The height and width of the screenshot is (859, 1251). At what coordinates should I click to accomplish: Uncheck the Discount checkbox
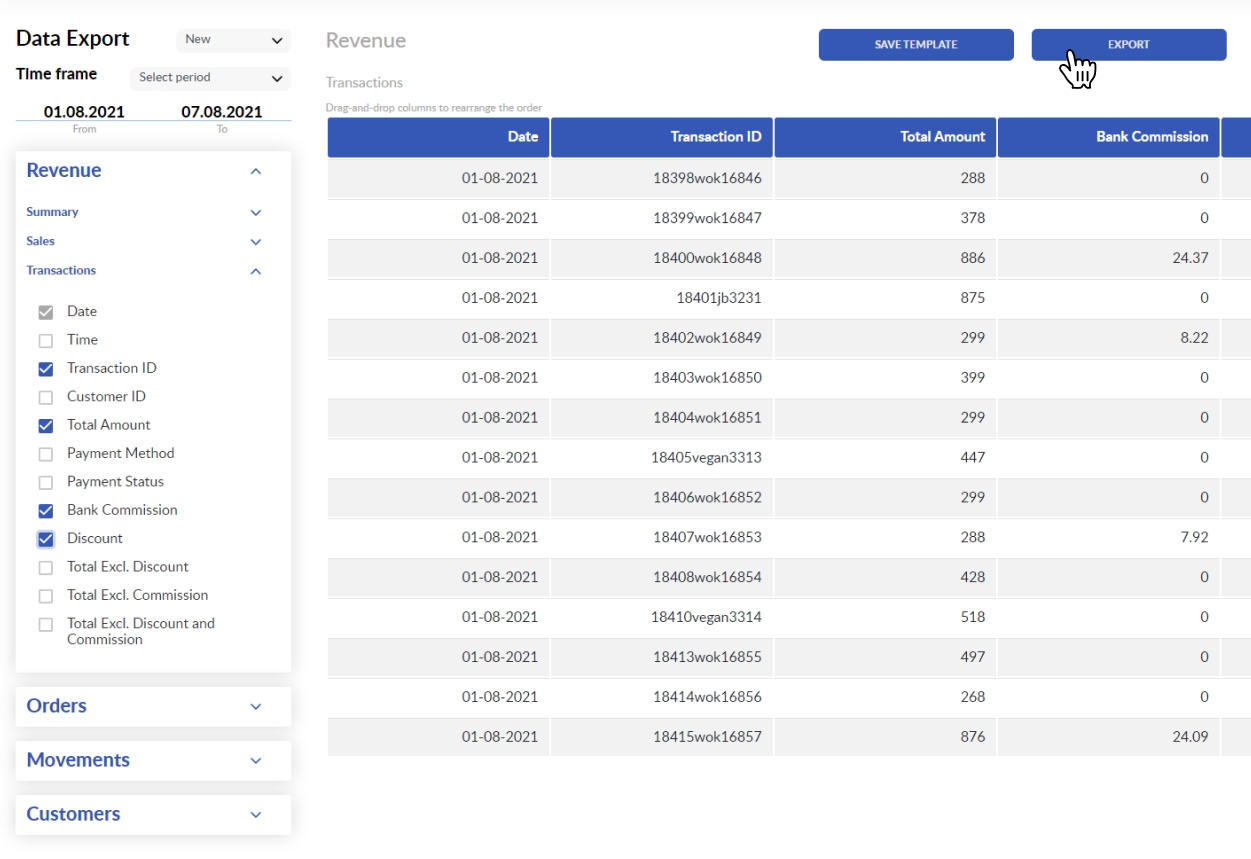[x=46, y=539]
